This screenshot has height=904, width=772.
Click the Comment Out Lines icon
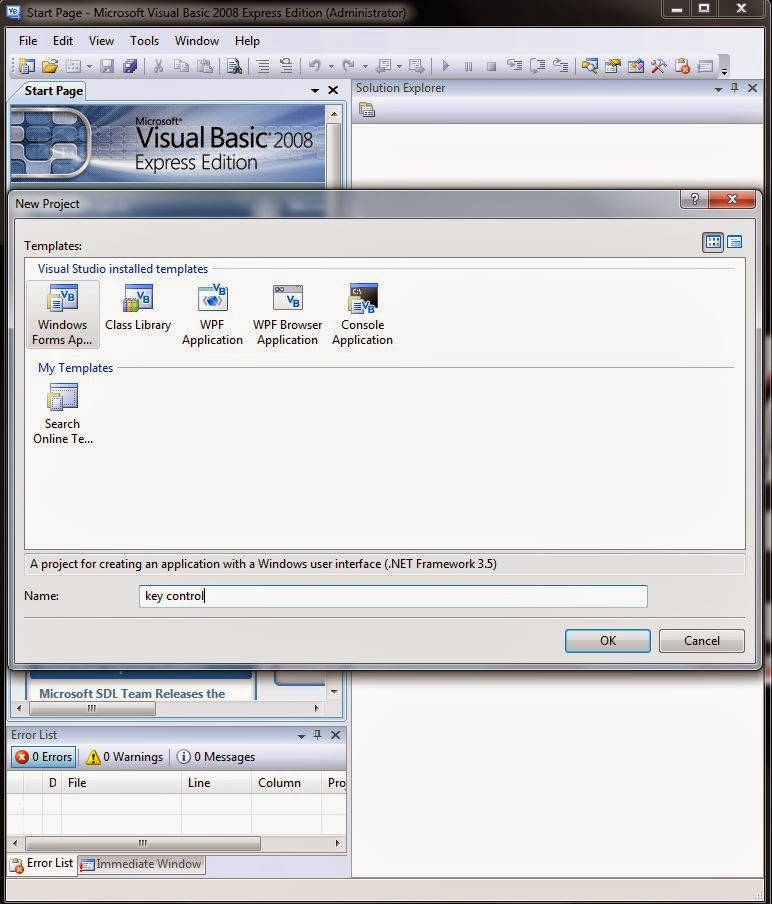tap(263, 66)
